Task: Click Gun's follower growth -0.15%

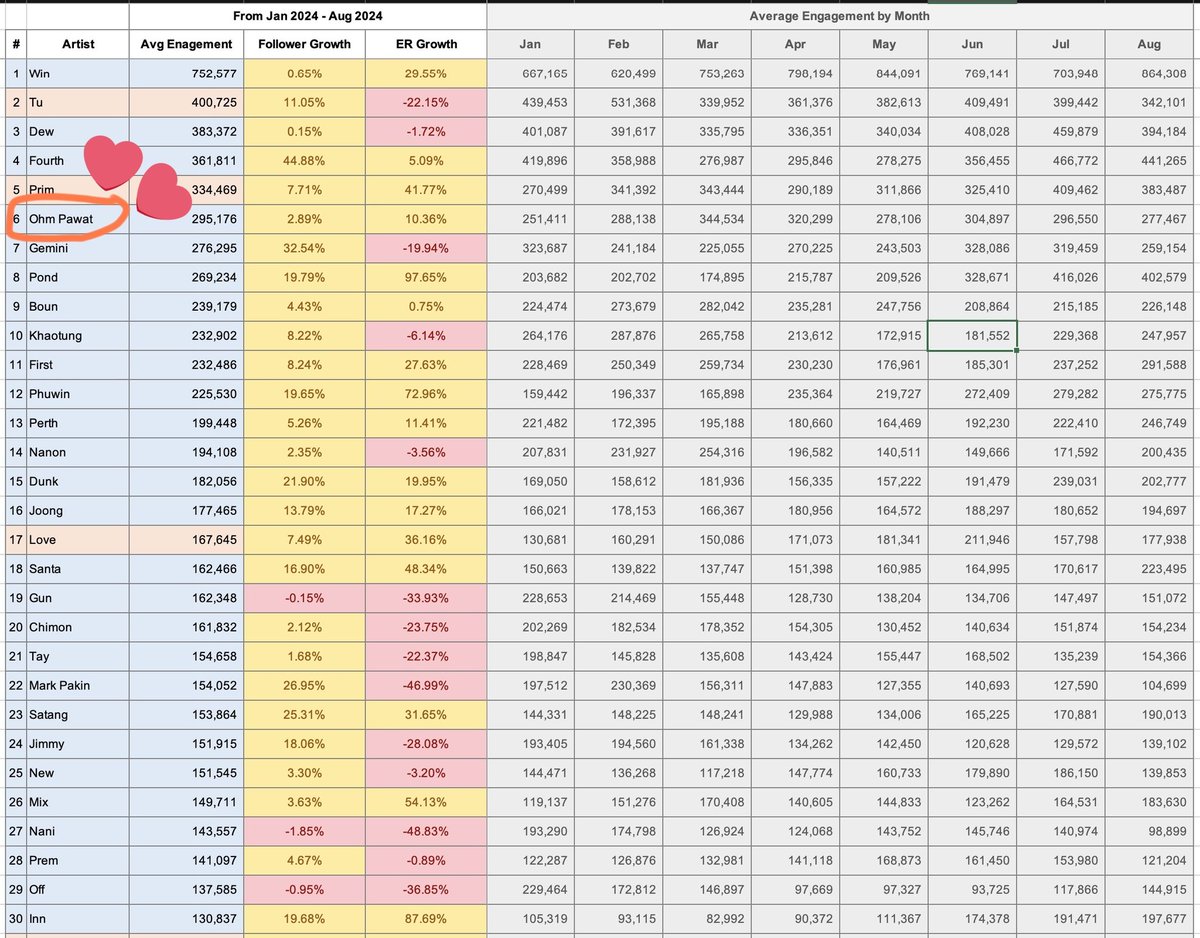Action: pyautogui.click(x=304, y=598)
